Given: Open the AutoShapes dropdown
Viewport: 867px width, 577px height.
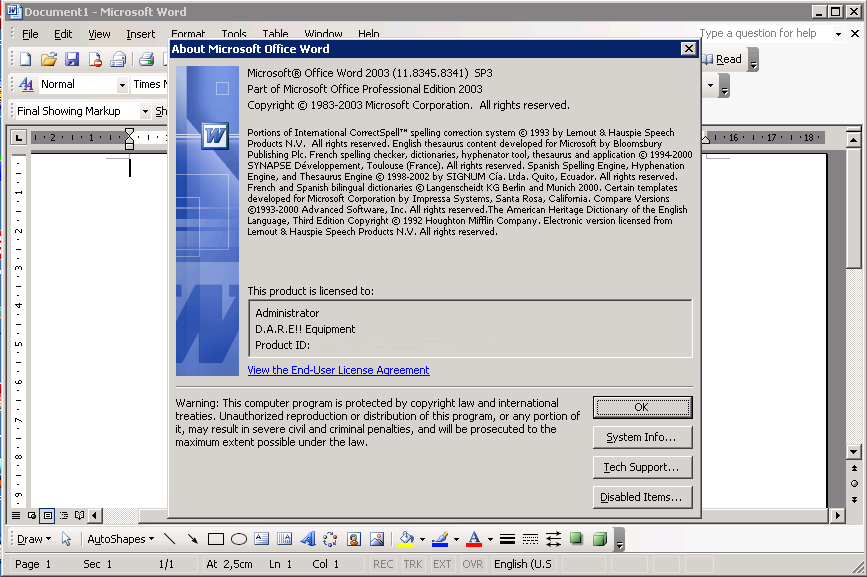Looking at the screenshot, I should pos(121,539).
